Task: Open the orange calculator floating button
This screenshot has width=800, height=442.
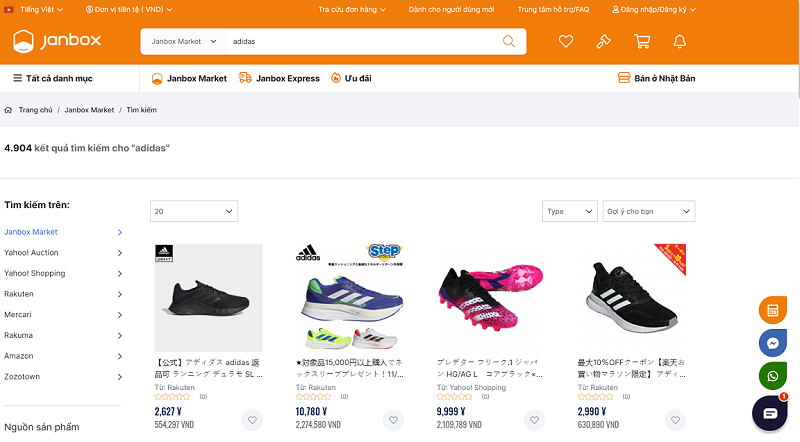Action: [772, 310]
